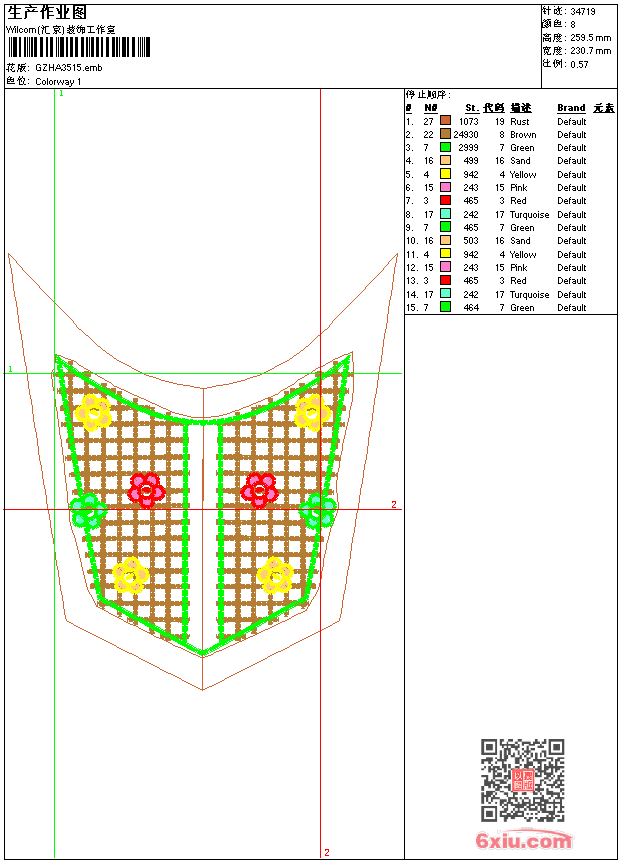Click the barcode under the Wilcom title
Viewport: 620px width, 860px height.
[x=79, y=47]
